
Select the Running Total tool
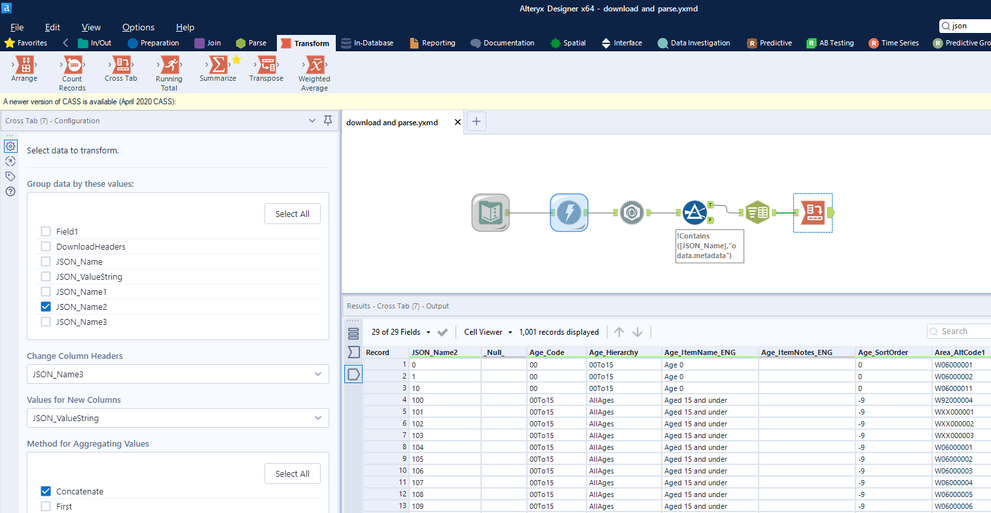pyautogui.click(x=169, y=66)
